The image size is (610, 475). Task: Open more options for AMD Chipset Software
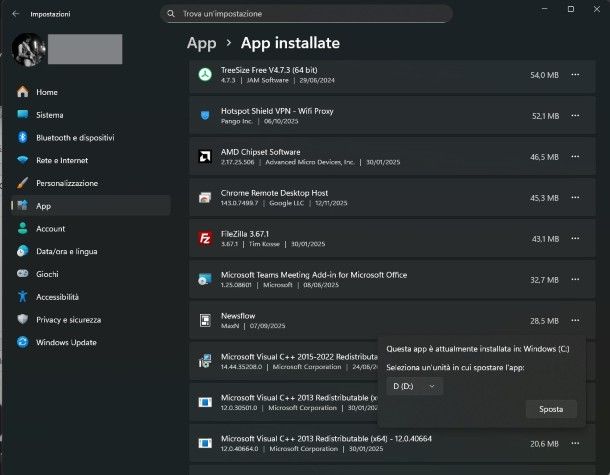(575, 156)
